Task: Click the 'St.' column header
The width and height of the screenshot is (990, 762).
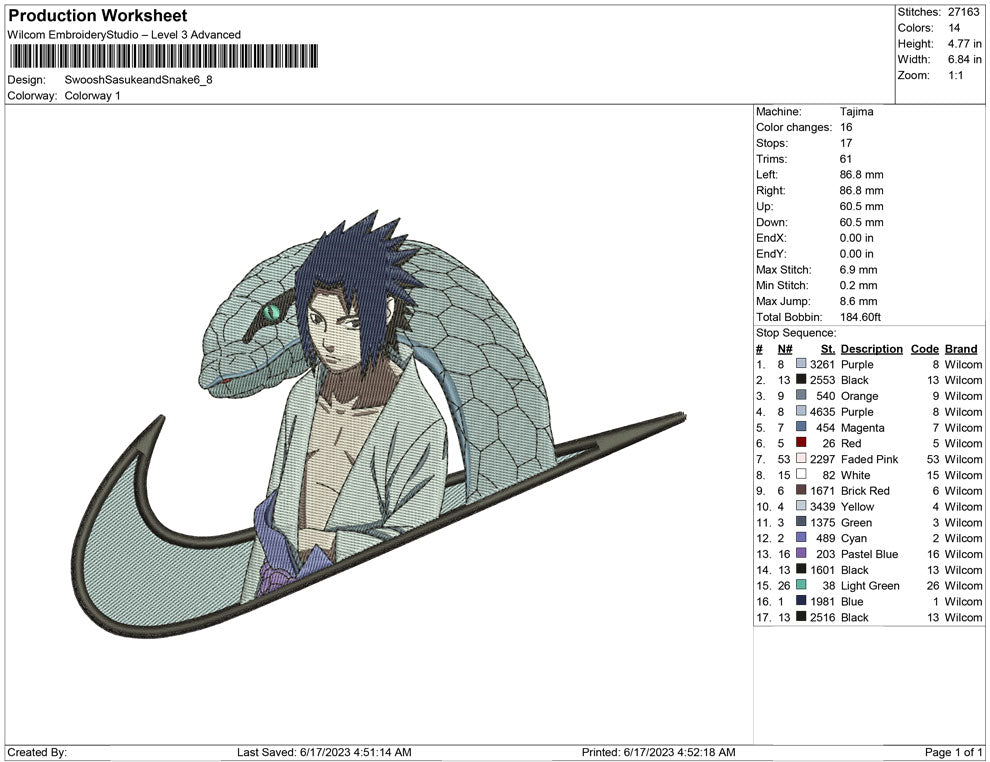Action: 828,349
